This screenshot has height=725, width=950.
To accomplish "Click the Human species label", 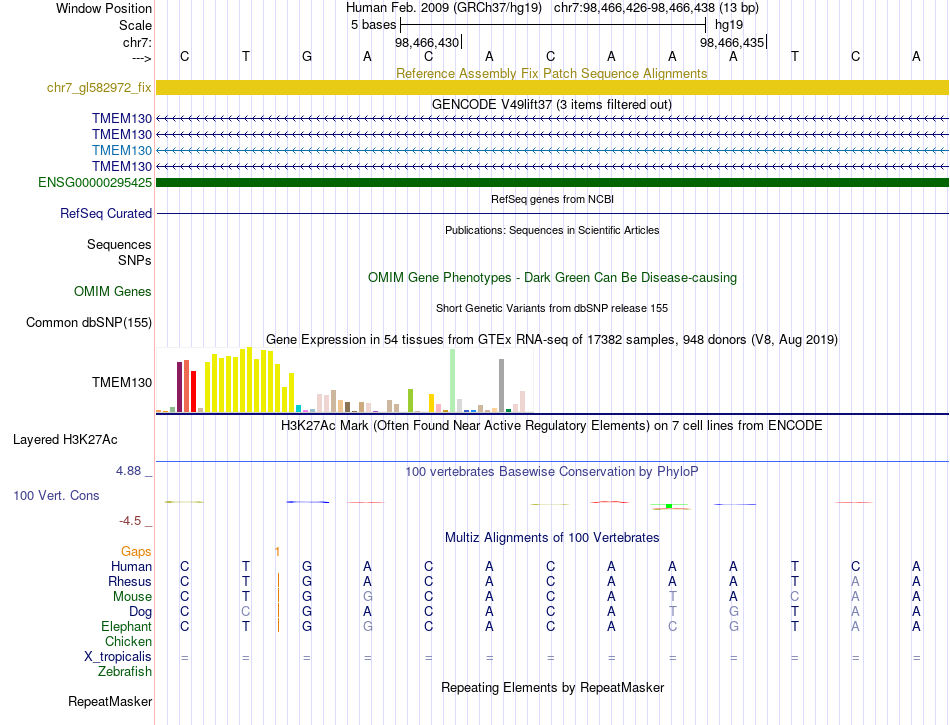I will pos(131,566).
